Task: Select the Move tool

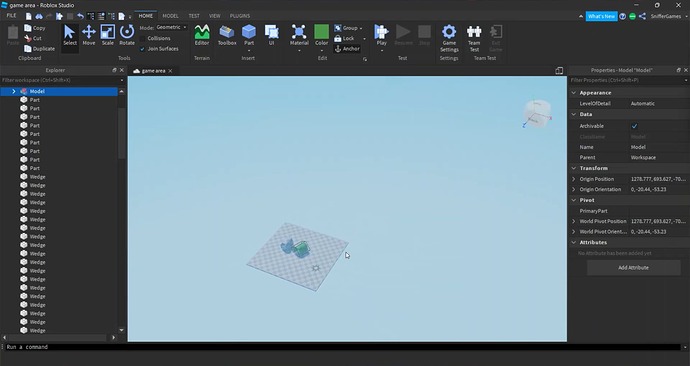Action: tap(88, 35)
